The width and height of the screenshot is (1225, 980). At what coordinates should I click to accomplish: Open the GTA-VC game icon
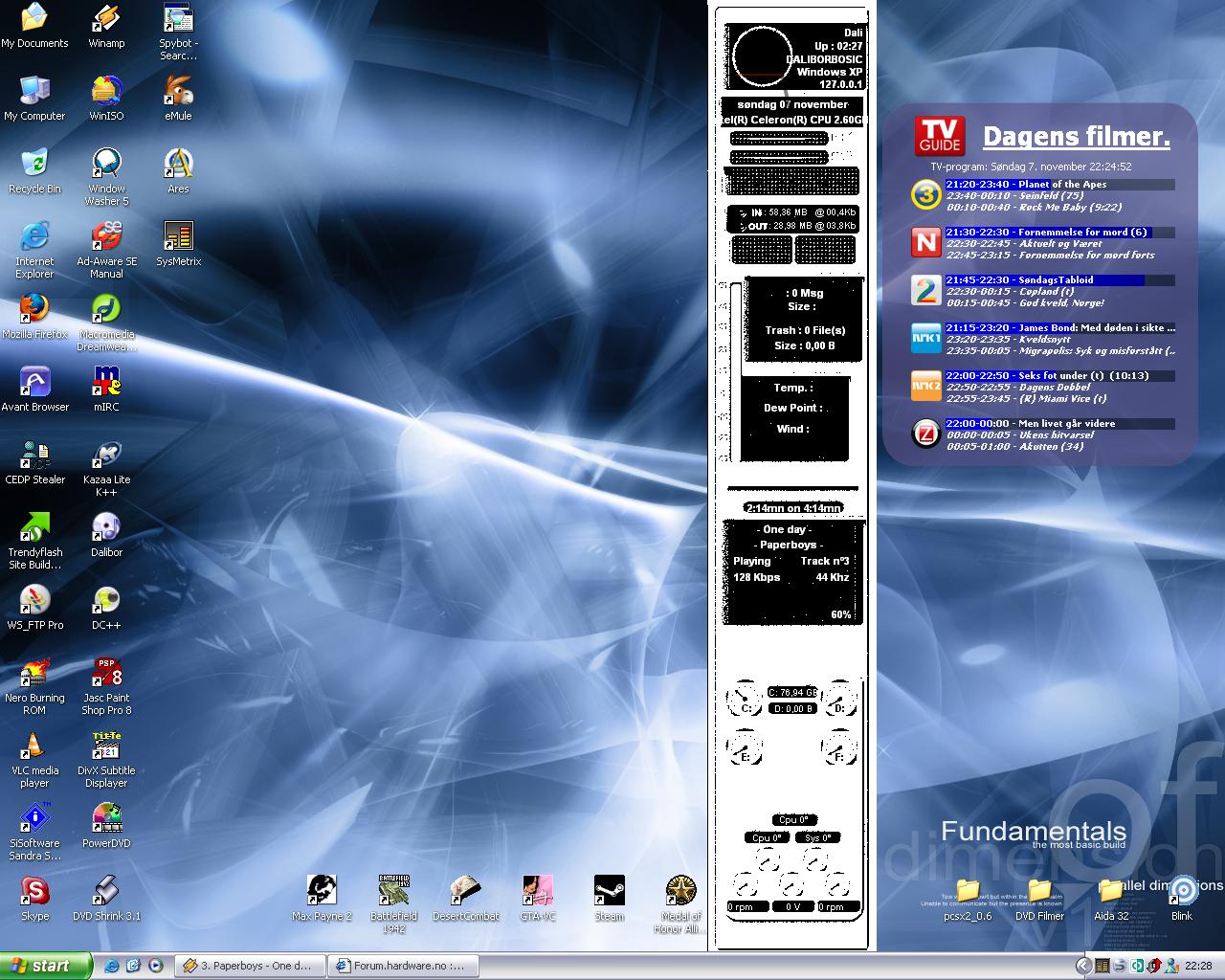[538, 900]
